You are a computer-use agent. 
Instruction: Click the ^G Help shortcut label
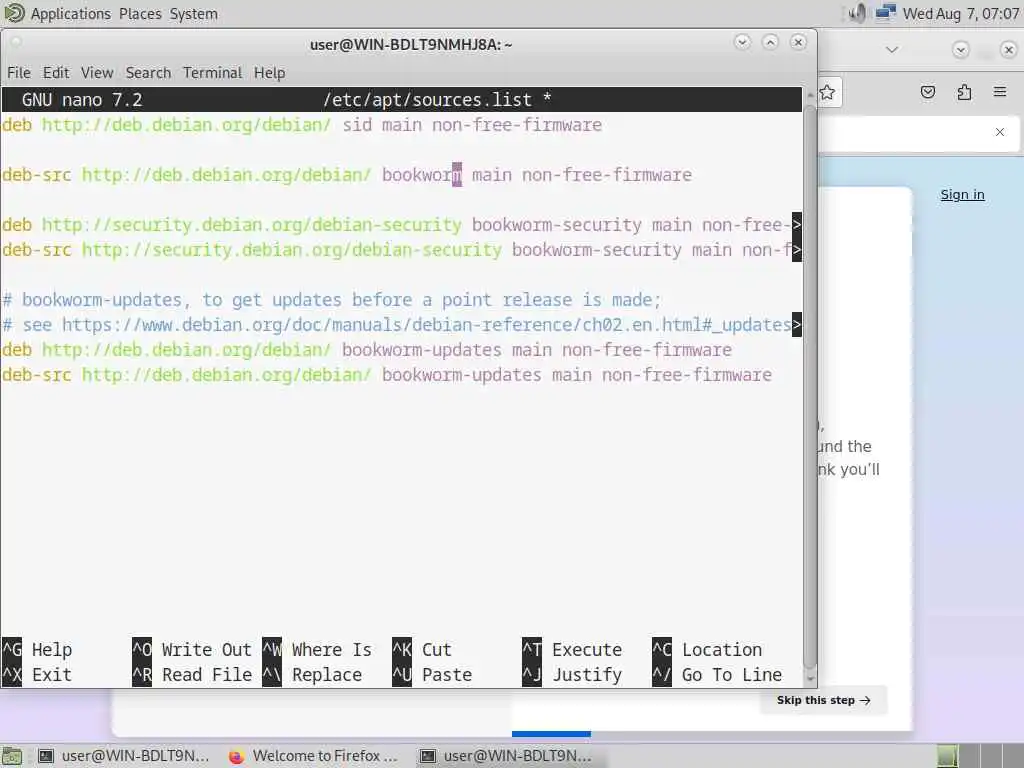click(37, 650)
